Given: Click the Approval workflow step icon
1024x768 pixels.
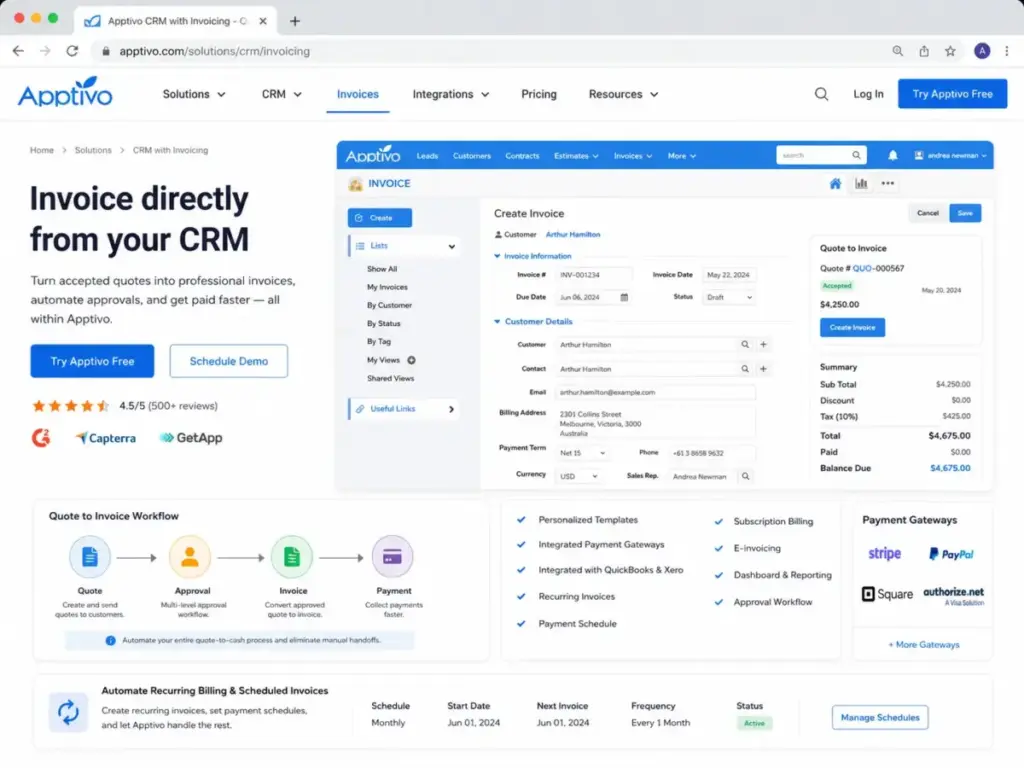Looking at the screenshot, I should pyautogui.click(x=190, y=557).
